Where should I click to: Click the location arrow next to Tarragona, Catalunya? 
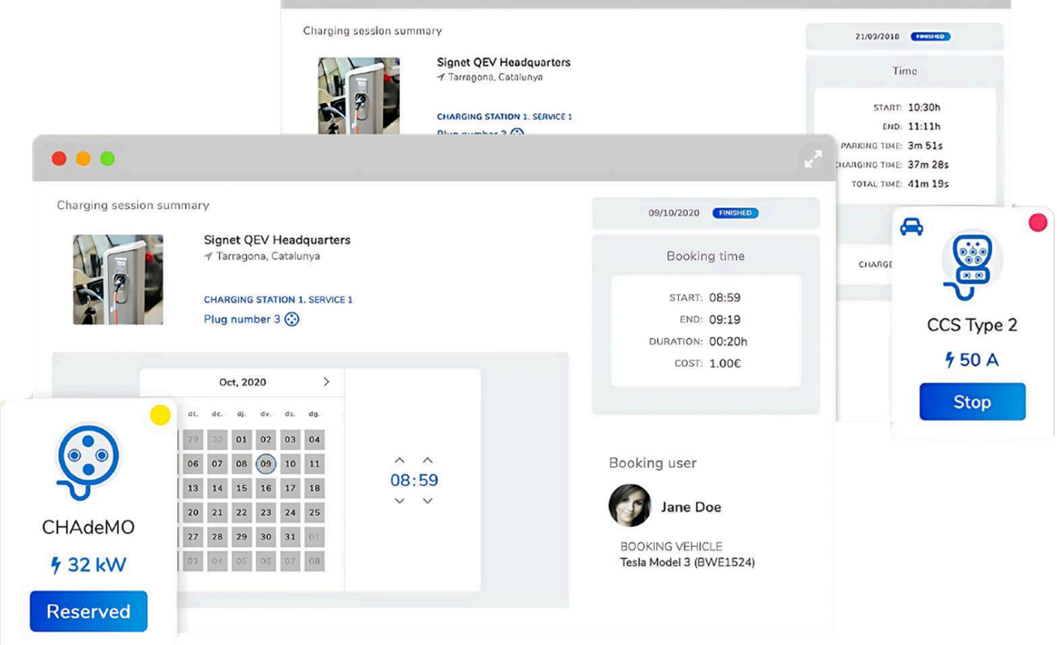click(x=208, y=257)
